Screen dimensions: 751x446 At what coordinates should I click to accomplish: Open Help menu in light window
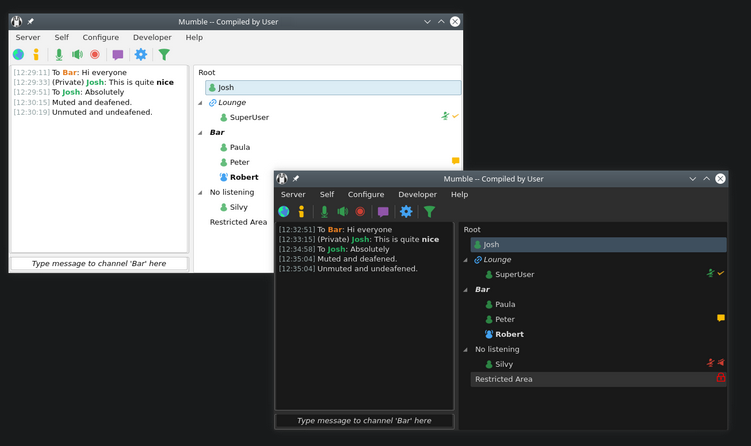(x=194, y=37)
